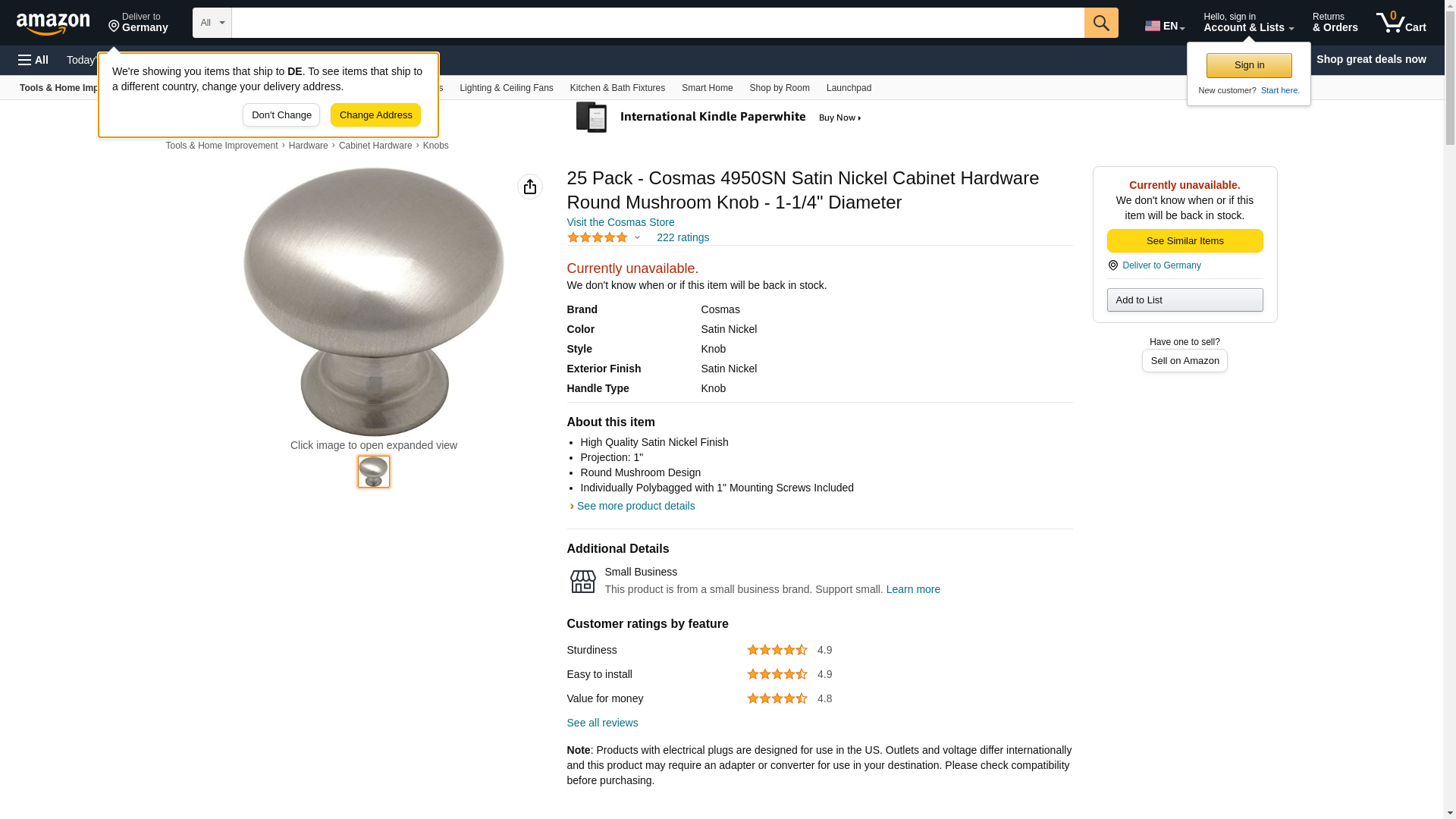The image size is (1456, 819).
Task: Open the Smart Home menu item
Action: click(x=707, y=88)
